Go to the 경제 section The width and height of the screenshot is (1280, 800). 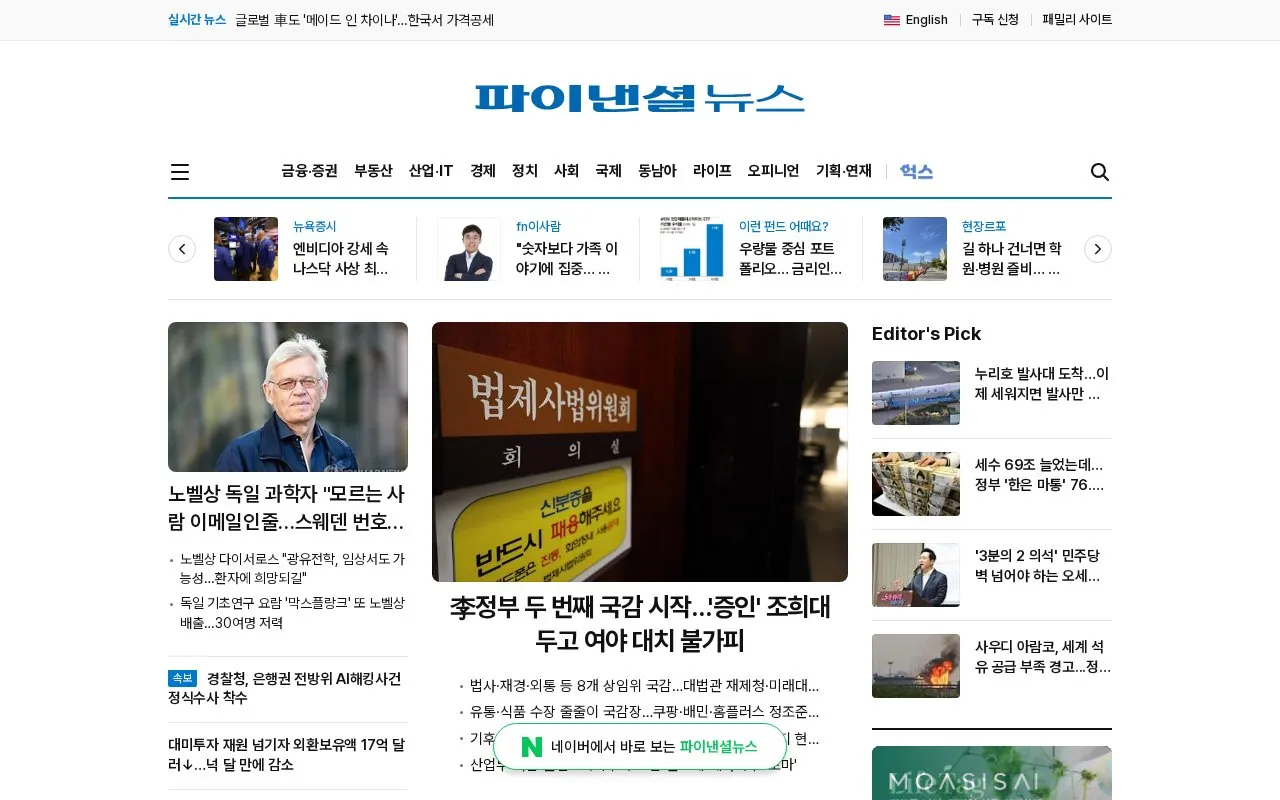483,171
